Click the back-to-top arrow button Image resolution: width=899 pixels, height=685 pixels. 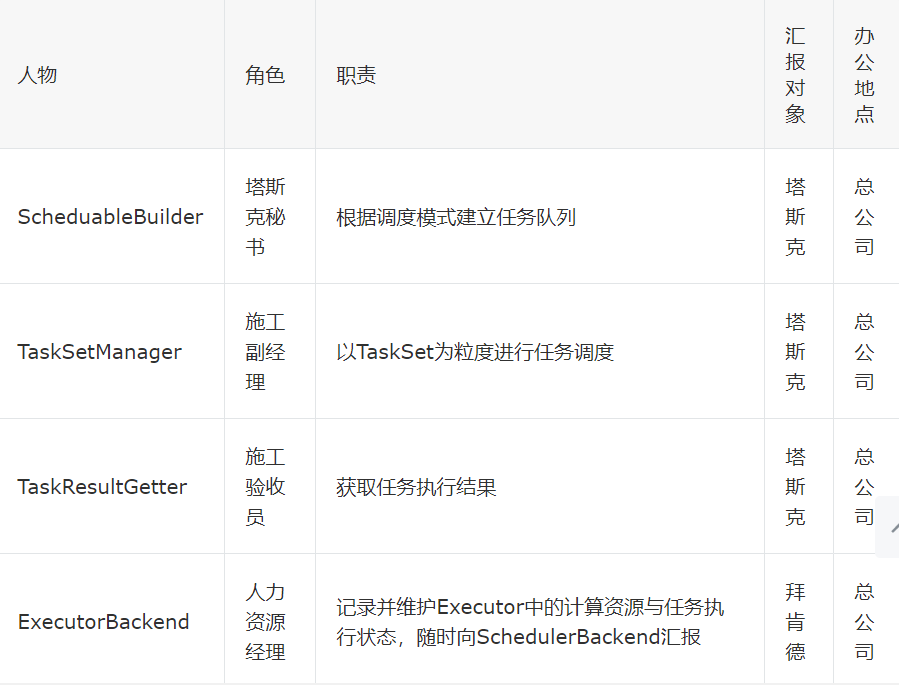(888, 527)
